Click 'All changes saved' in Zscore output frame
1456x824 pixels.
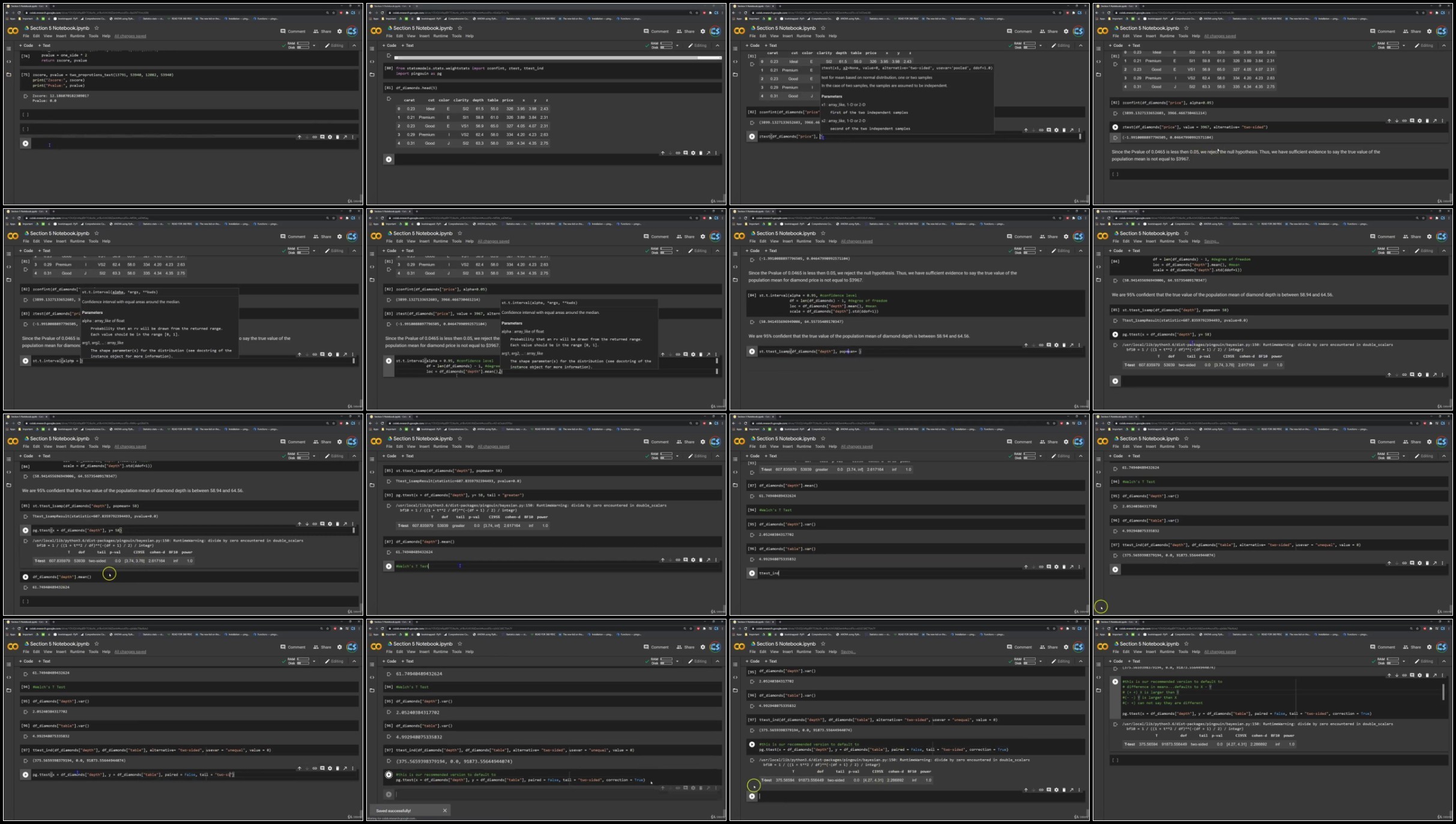pyautogui.click(x=130, y=36)
